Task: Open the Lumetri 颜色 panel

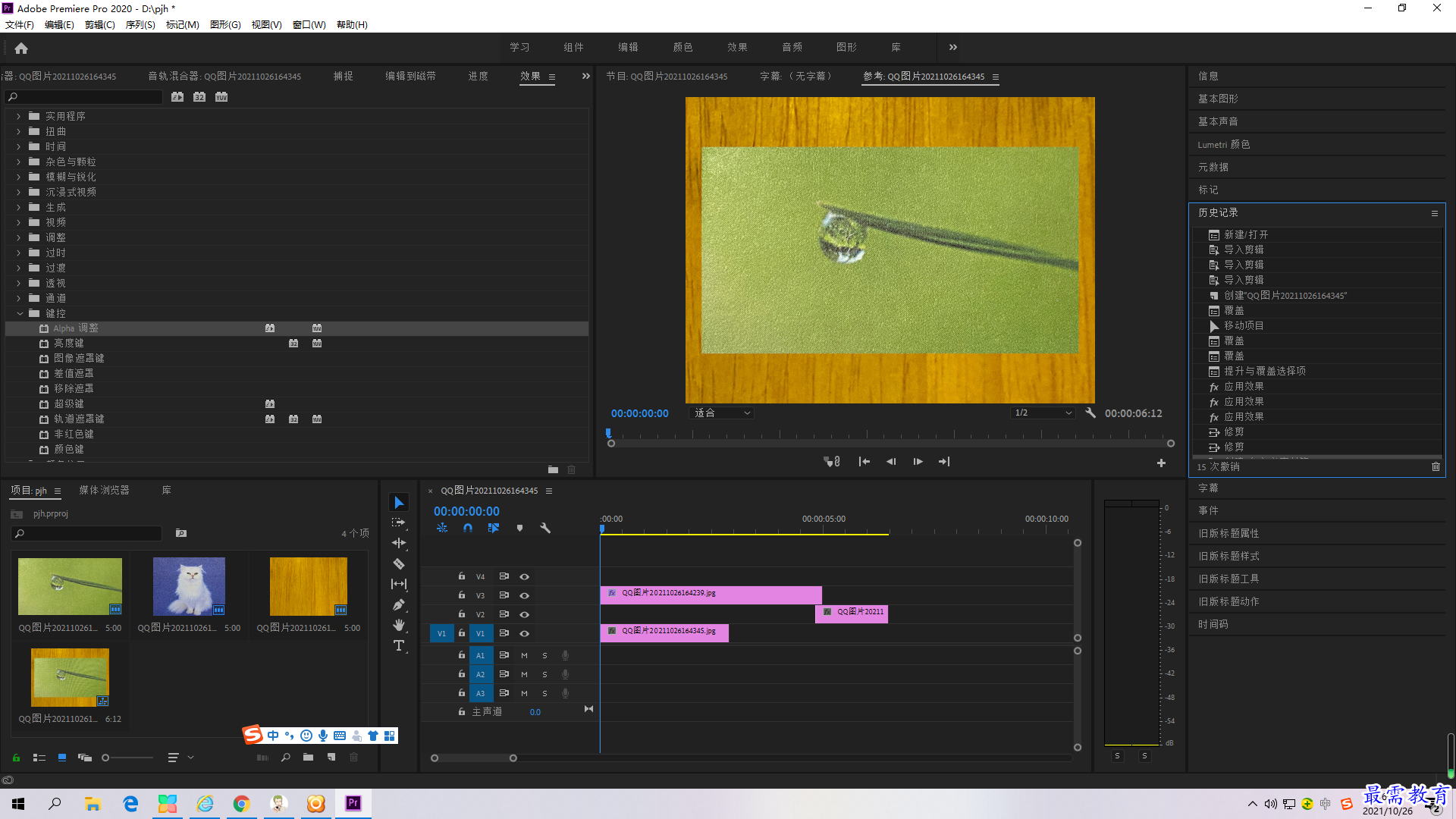Action: coord(1223,144)
